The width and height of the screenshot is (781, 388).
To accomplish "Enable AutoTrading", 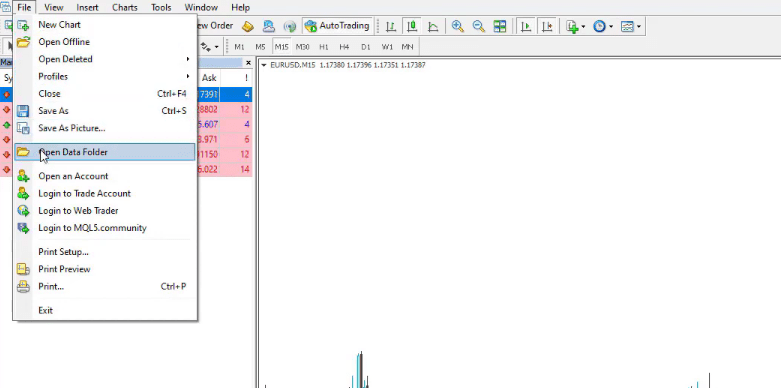I will tap(338, 26).
